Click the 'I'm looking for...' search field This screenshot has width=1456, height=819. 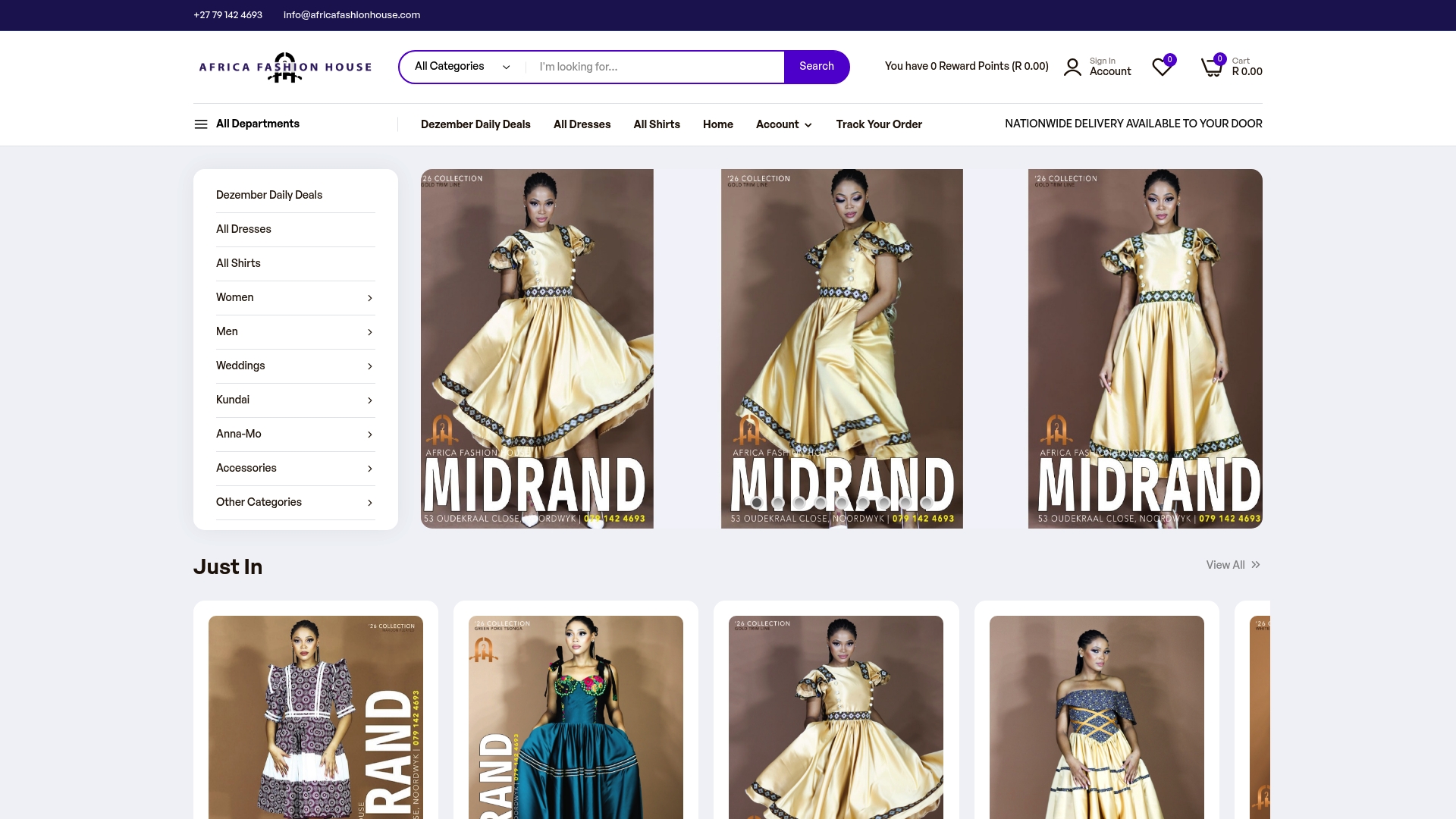656,67
